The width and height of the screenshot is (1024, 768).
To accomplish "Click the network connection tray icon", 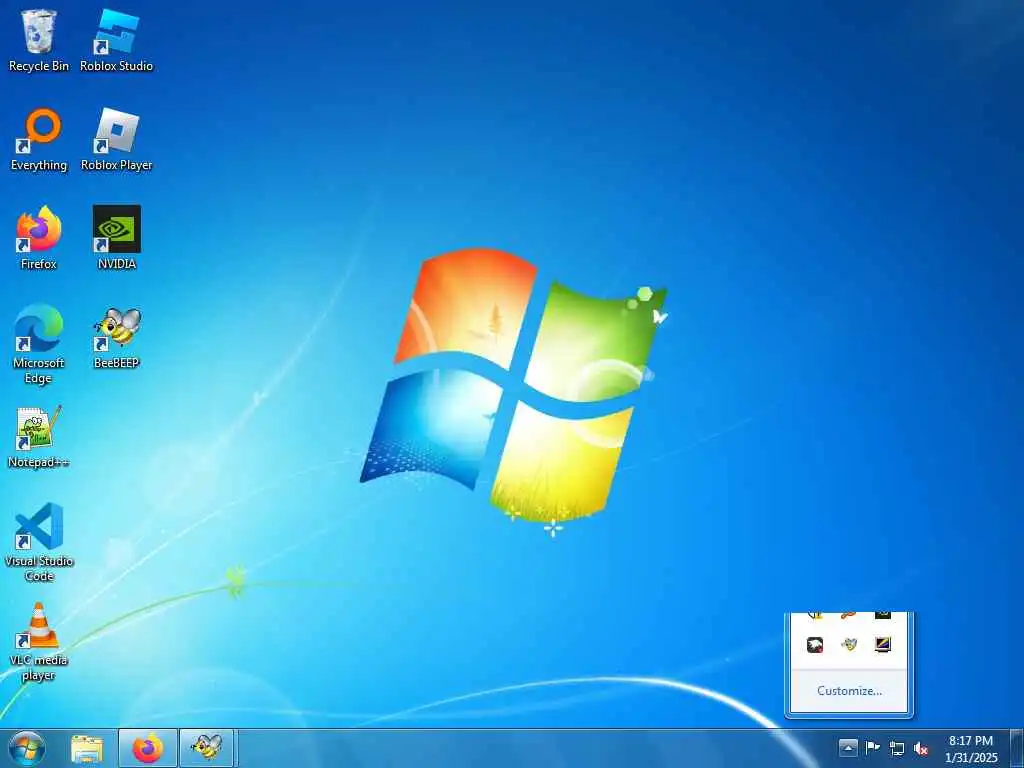I will click(x=897, y=748).
